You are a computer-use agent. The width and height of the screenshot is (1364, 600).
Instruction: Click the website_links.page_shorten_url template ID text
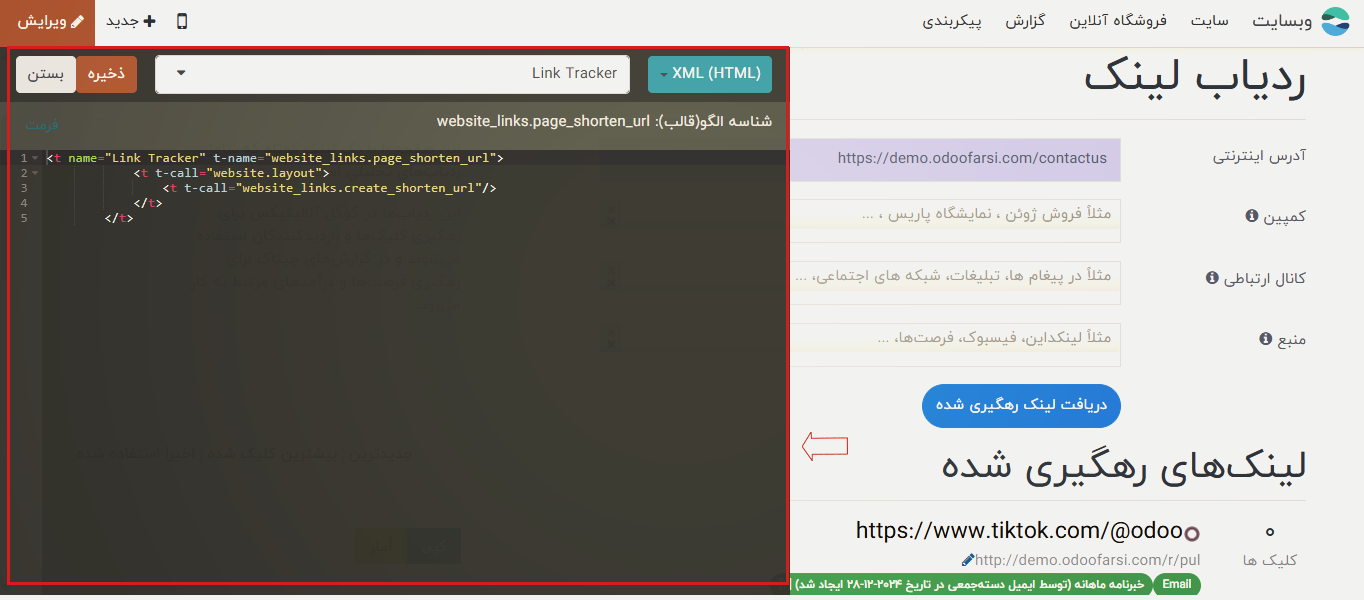(x=542, y=121)
